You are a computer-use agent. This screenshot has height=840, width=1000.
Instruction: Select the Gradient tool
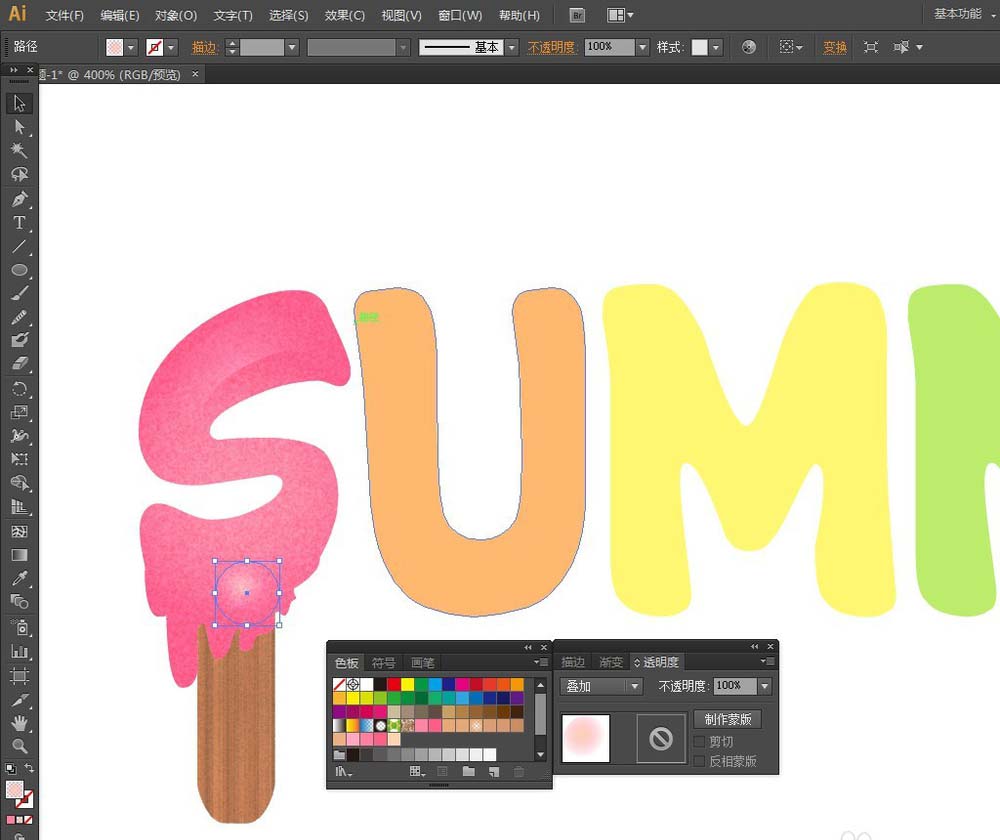[x=19, y=555]
